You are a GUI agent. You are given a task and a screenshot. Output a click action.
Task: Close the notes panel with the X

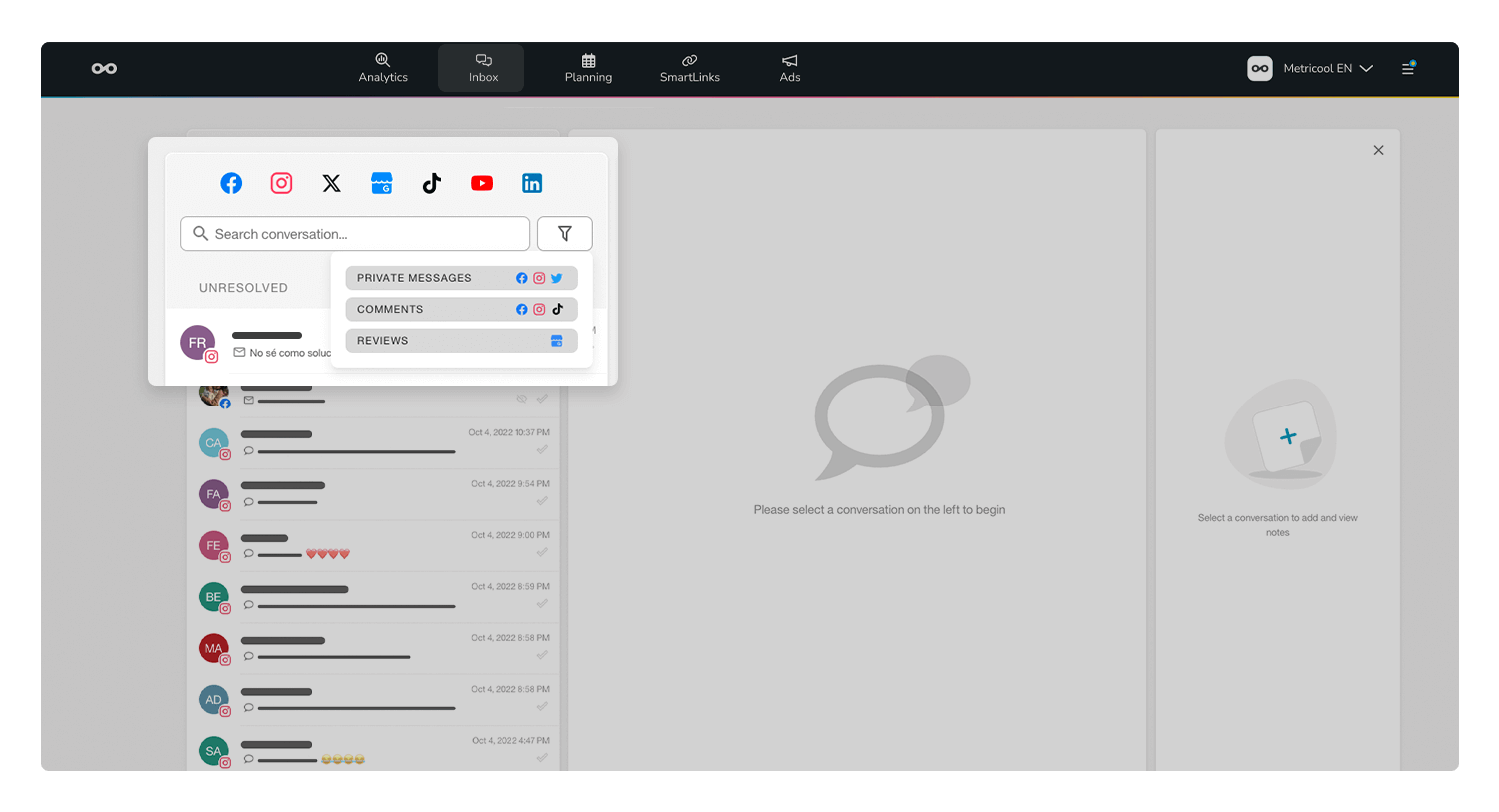click(1378, 150)
